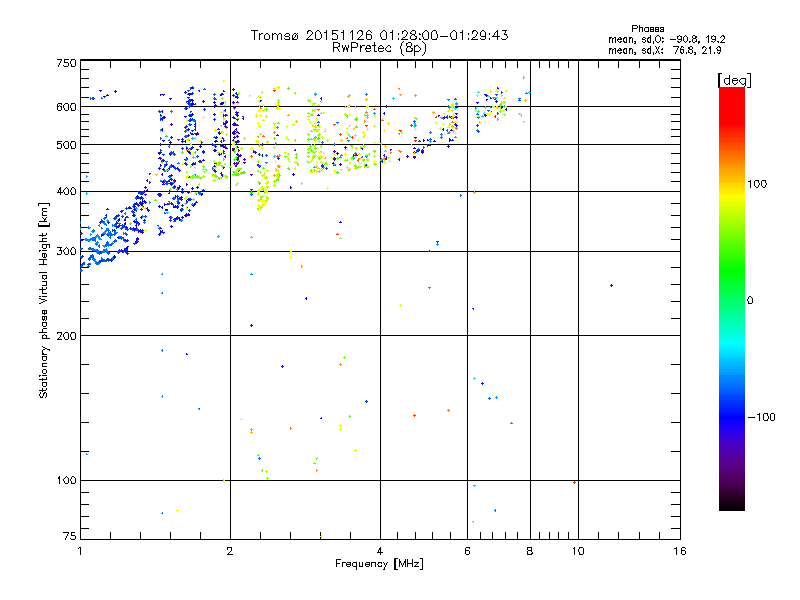Click the y-axis tick label '300'

66,252
